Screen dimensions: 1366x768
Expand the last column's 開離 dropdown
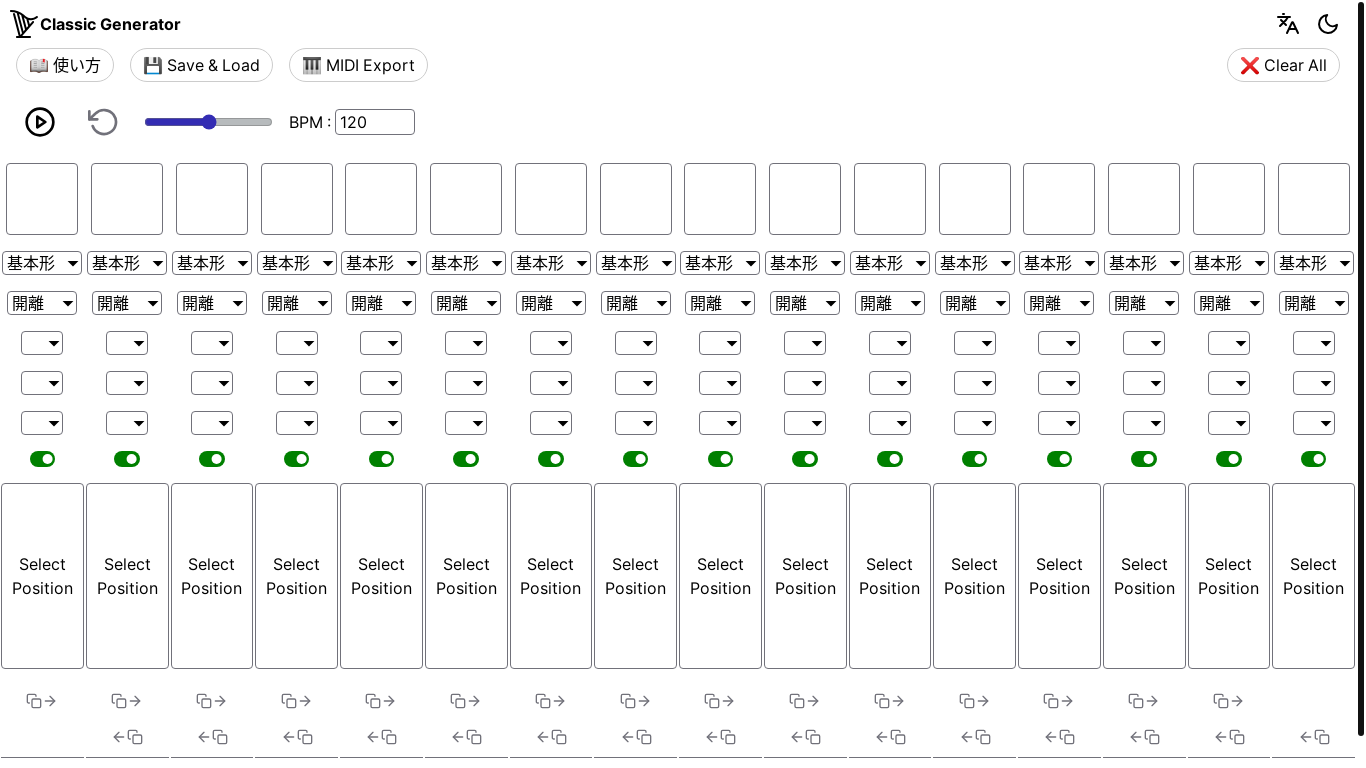1313,303
